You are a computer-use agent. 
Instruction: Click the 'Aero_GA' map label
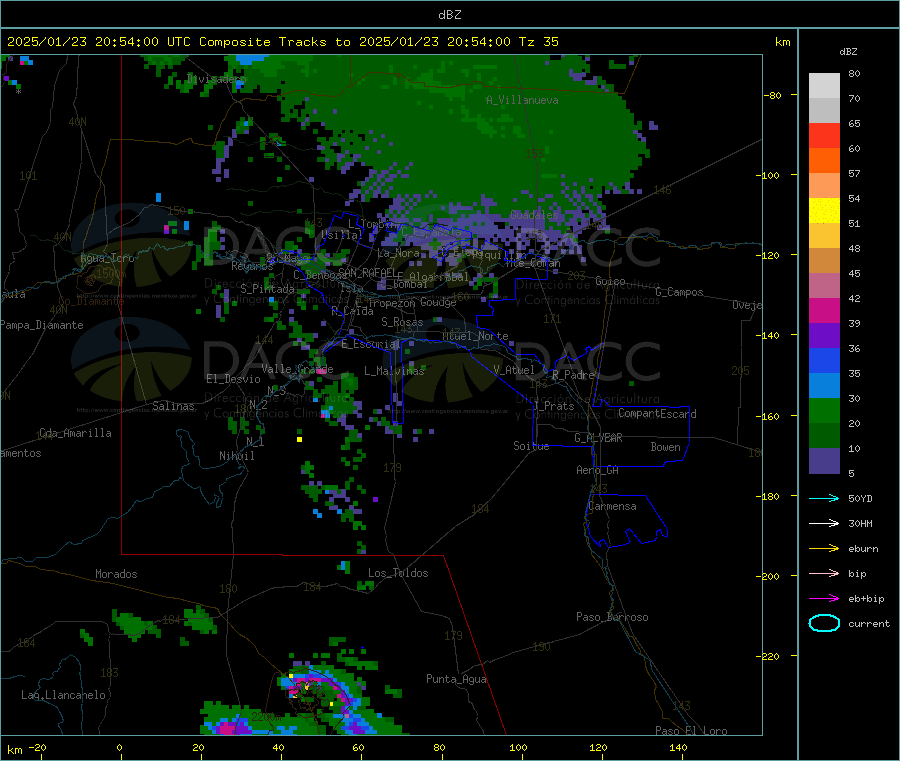coord(597,471)
